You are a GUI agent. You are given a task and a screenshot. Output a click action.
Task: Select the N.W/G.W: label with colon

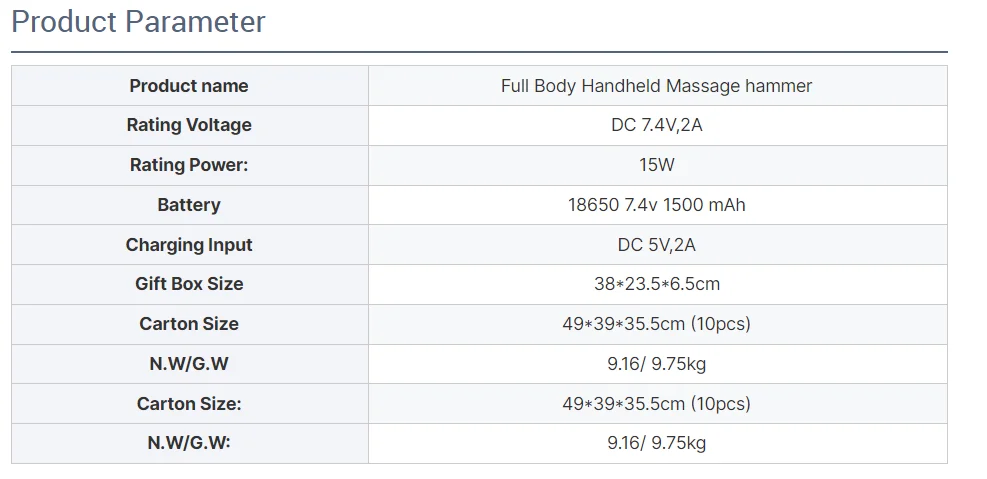189,443
